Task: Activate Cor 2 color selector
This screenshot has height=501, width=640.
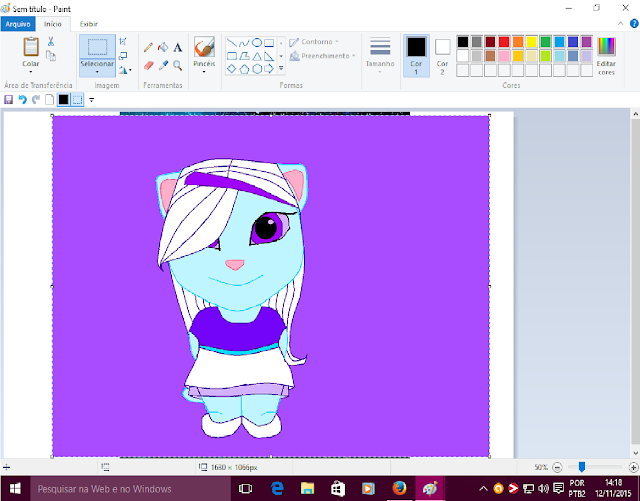Action: tap(442, 56)
